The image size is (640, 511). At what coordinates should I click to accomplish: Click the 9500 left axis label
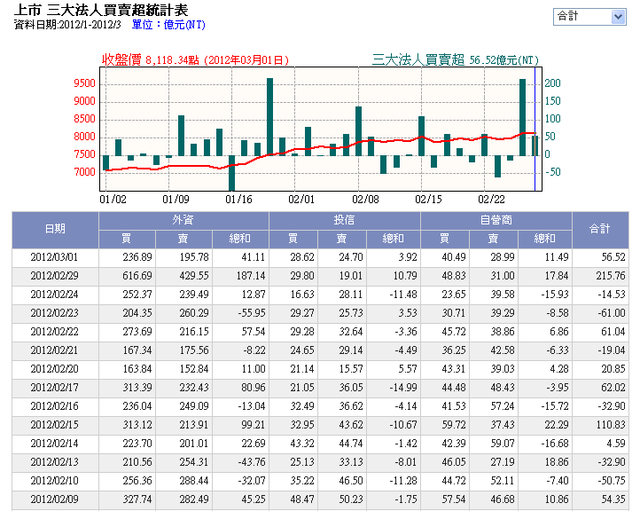click(x=84, y=84)
